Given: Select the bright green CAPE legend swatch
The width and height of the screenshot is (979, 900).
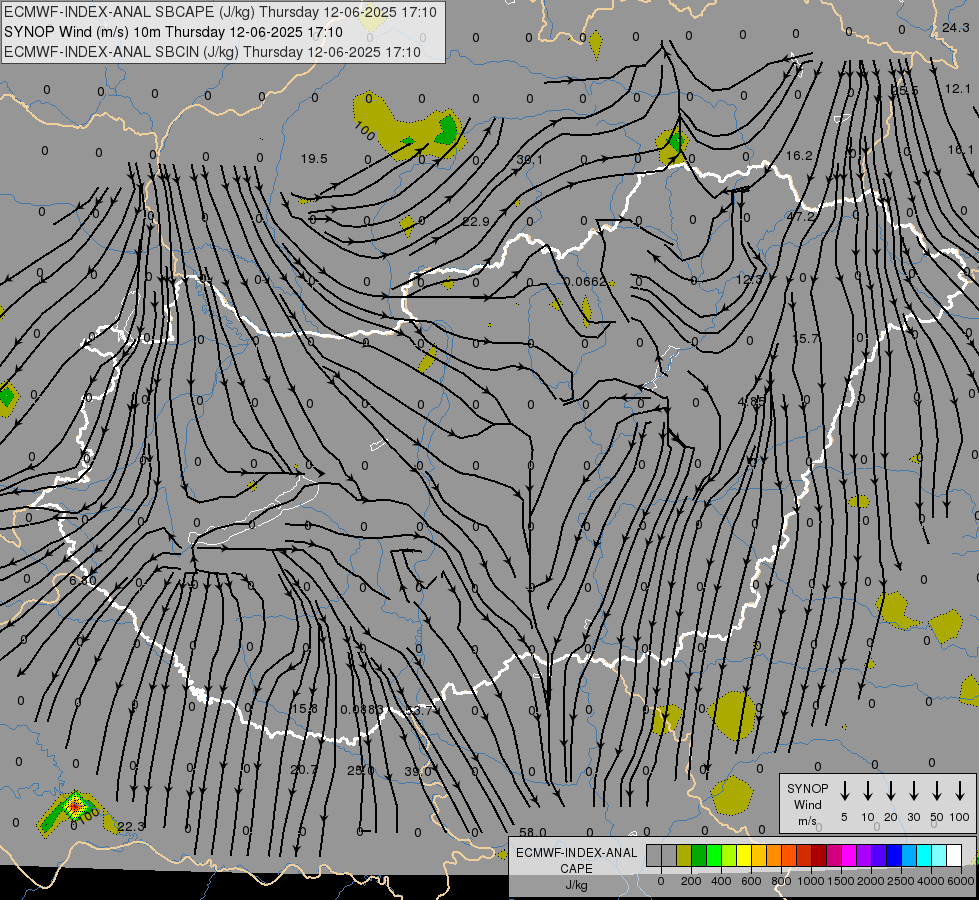Looking at the screenshot, I should pyautogui.click(x=714, y=856).
